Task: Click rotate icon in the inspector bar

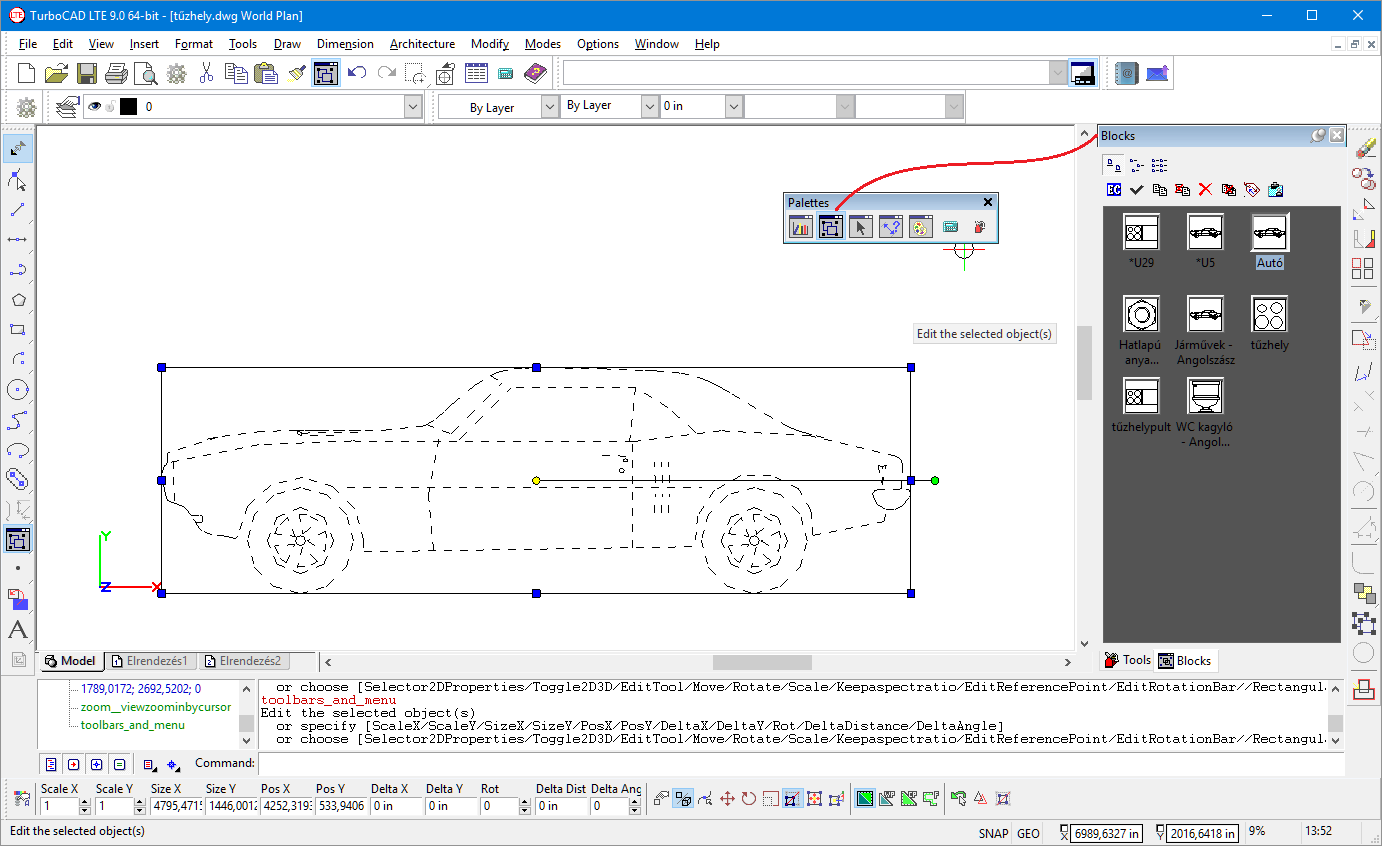Action: click(x=748, y=799)
